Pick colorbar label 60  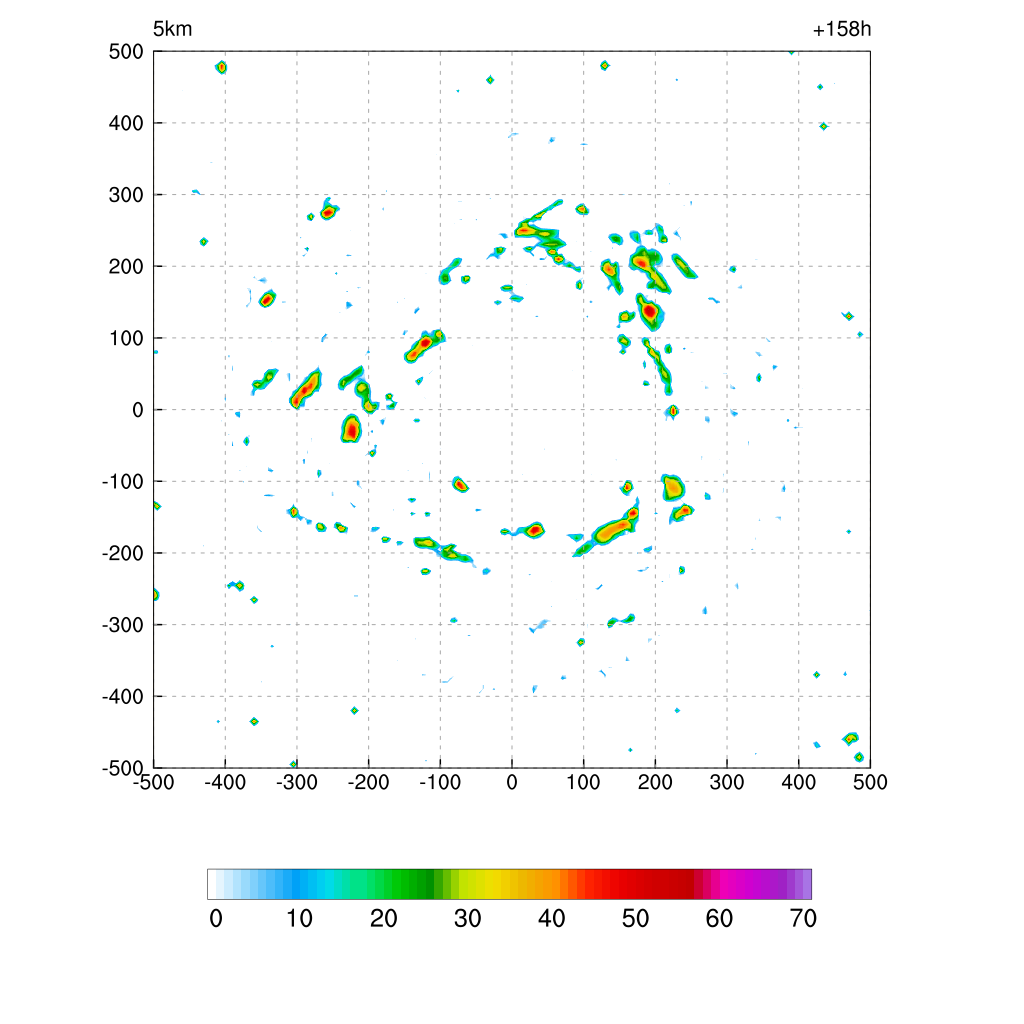tap(719, 919)
